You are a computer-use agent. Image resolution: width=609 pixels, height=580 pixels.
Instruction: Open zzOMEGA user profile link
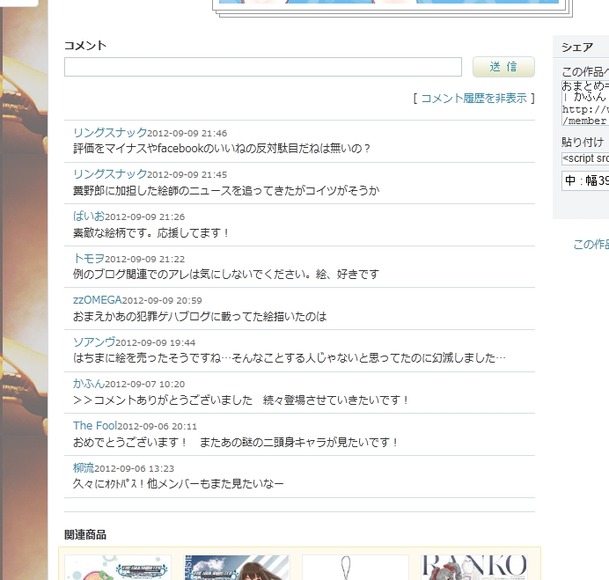tap(97, 300)
